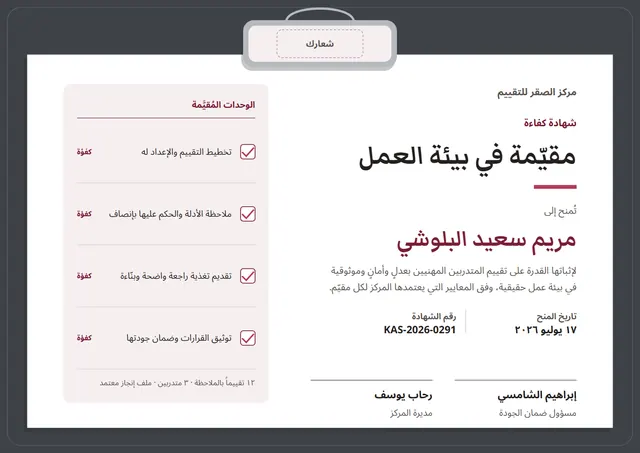Click the رقم الشهادة label

[x=433, y=317]
